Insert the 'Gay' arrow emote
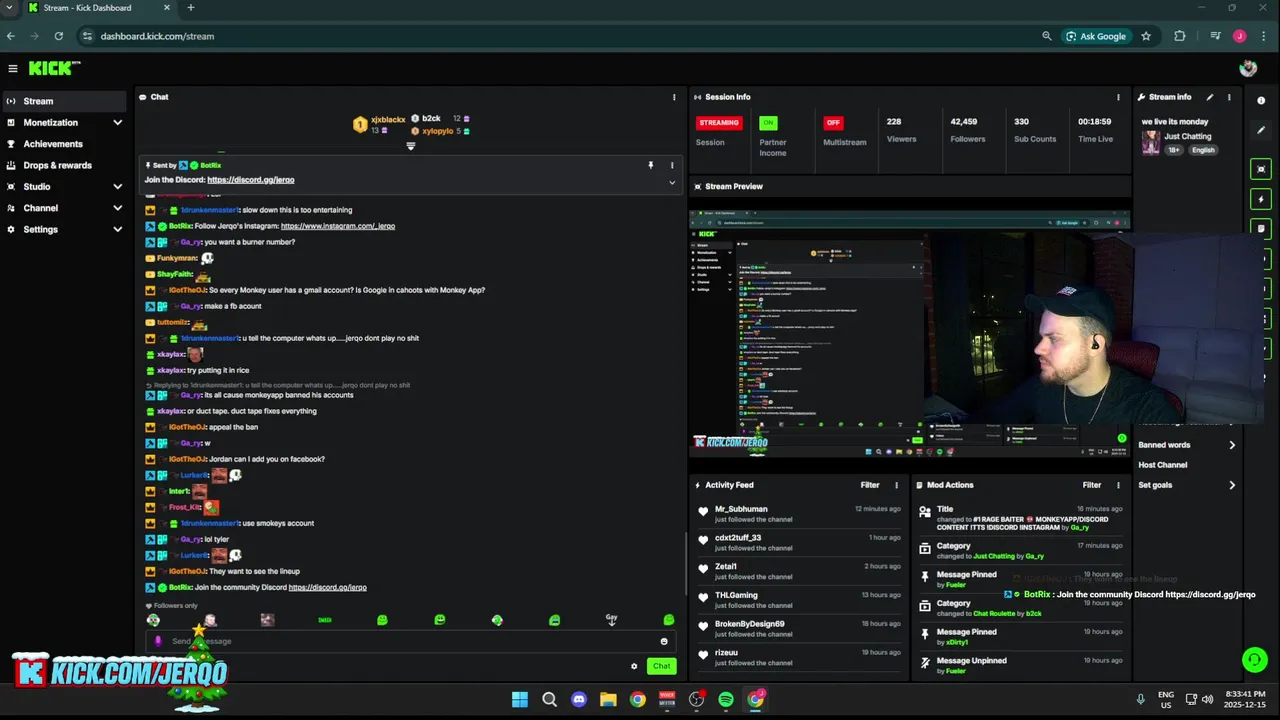The height and width of the screenshot is (720, 1280). tap(611, 620)
